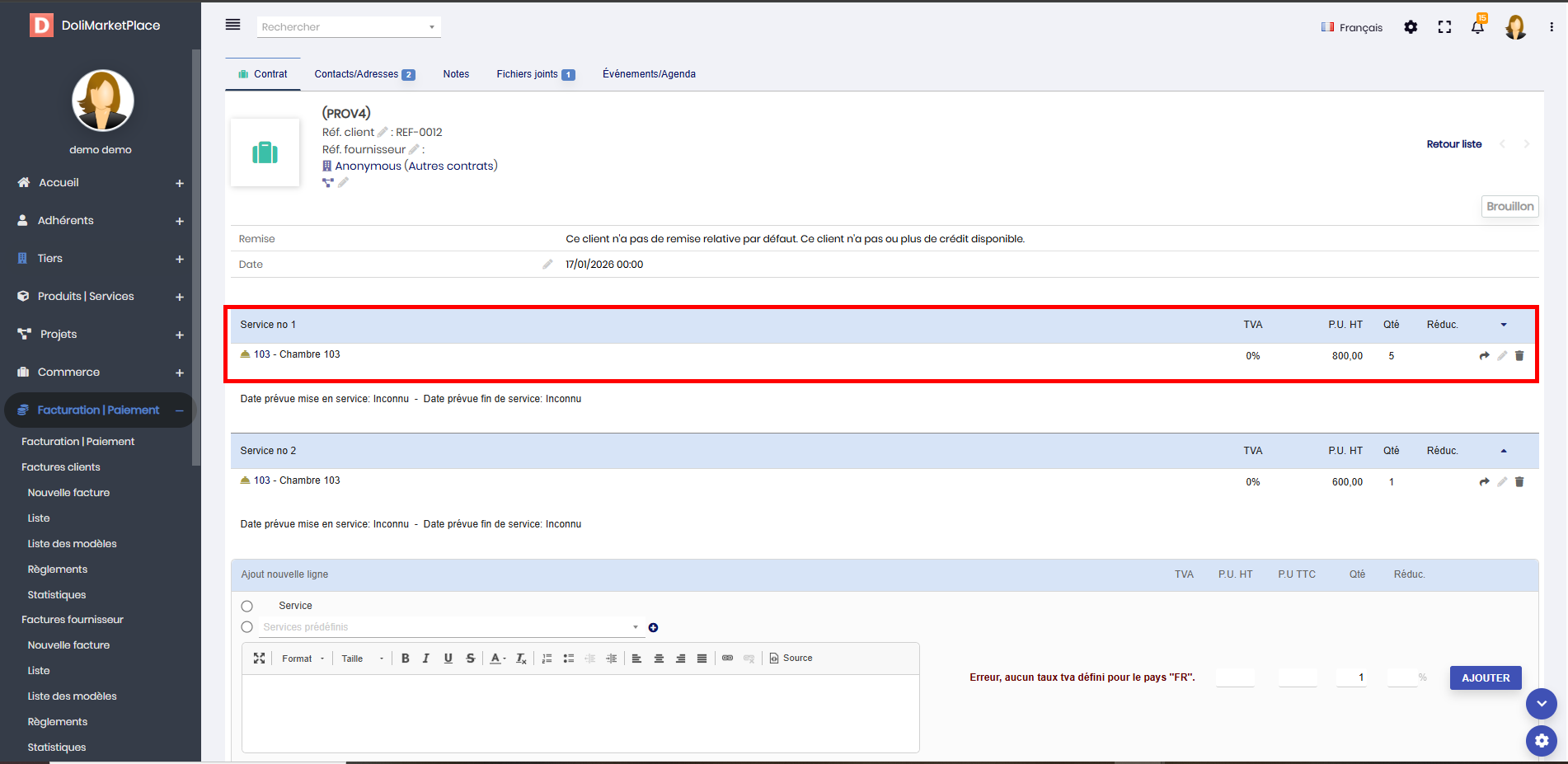Switch to the Contacts/Adresses tab

(x=364, y=74)
